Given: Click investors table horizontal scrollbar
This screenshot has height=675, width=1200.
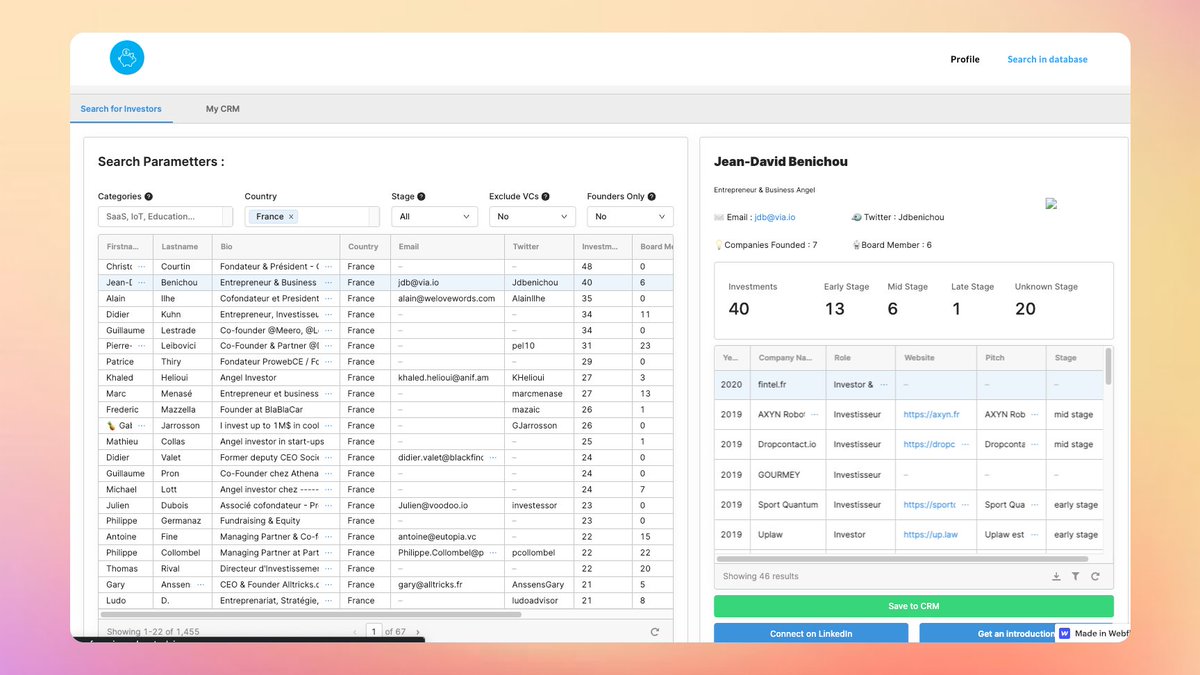Looking at the screenshot, I should tap(313, 614).
